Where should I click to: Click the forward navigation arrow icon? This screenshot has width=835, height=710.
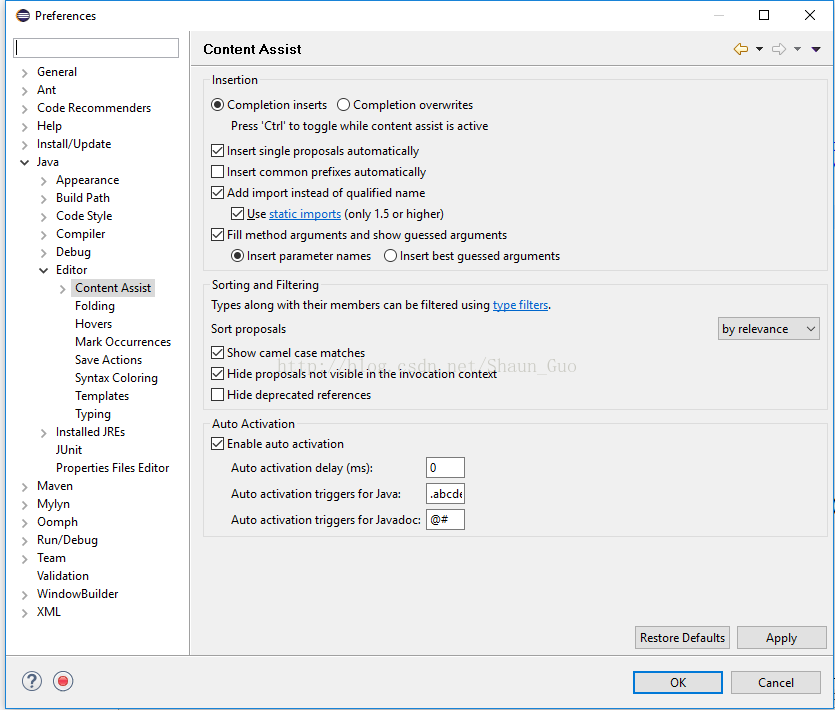tap(779, 49)
